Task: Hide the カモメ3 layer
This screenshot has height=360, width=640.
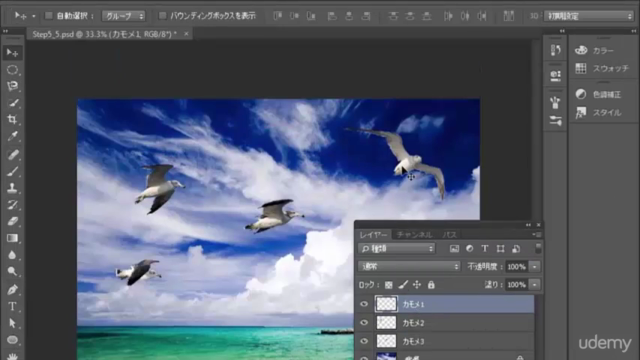Action: click(364, 341)
